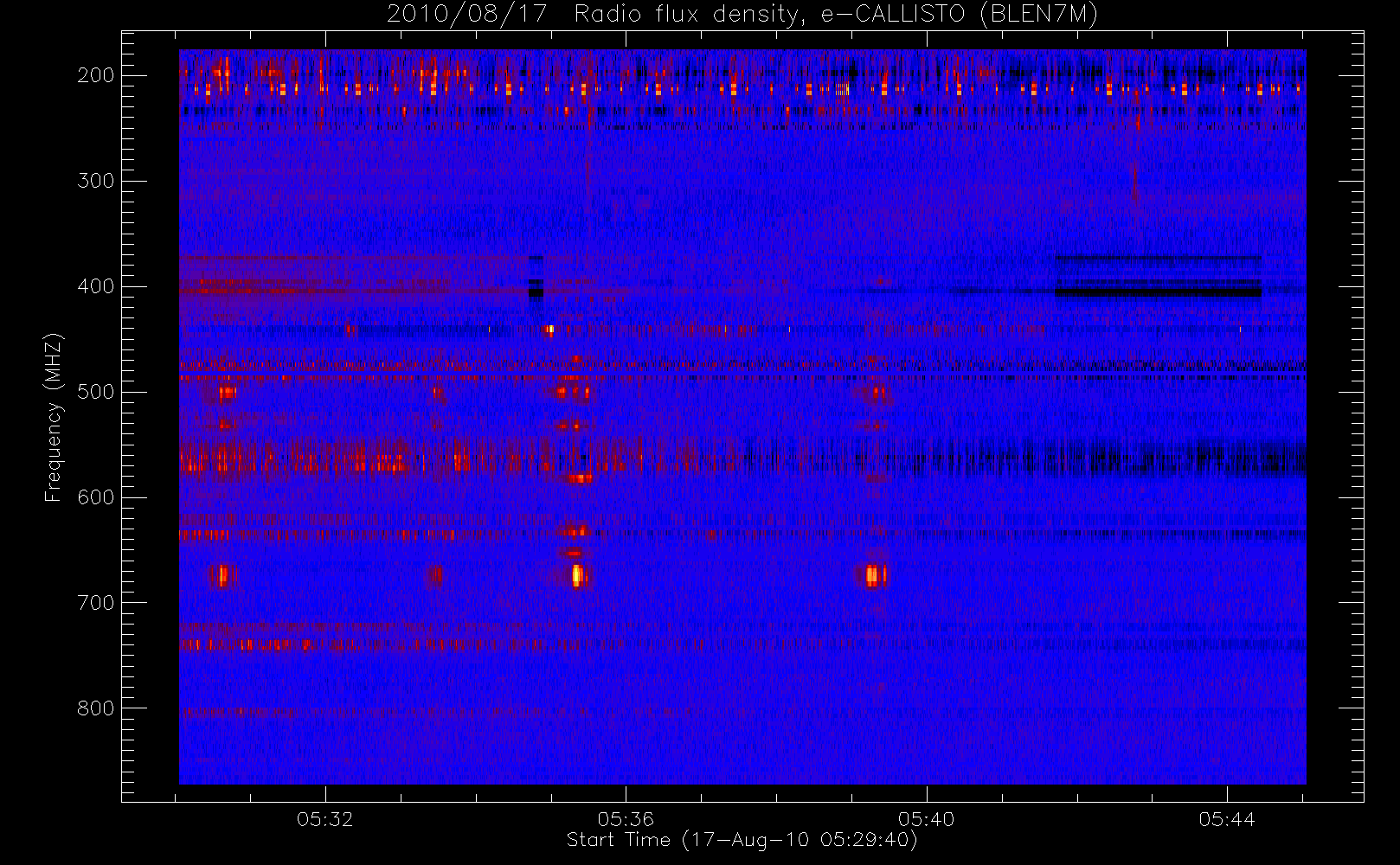Click the 05:32 time tick label
This screenshot has height=865, width=1400.
pos(325,819)
